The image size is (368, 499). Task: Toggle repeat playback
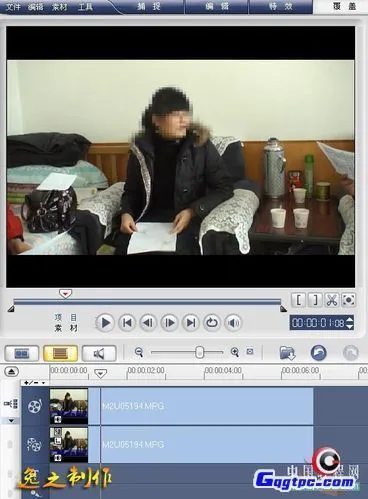point(212,323)
